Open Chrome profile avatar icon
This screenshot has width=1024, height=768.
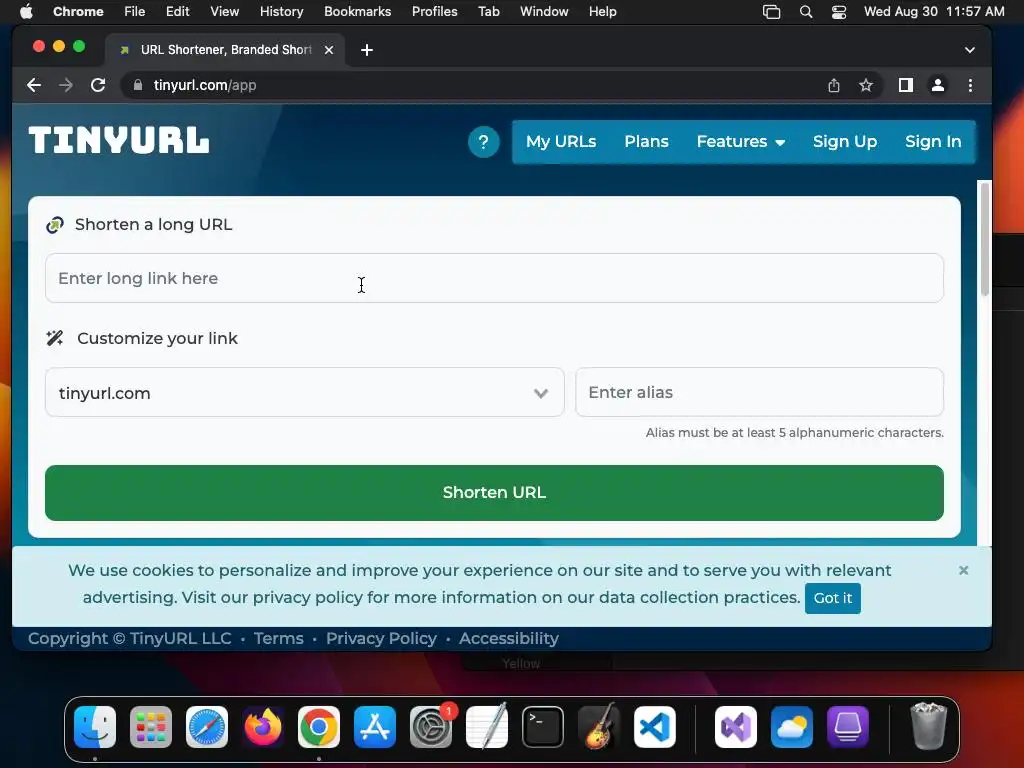(938, 85)
